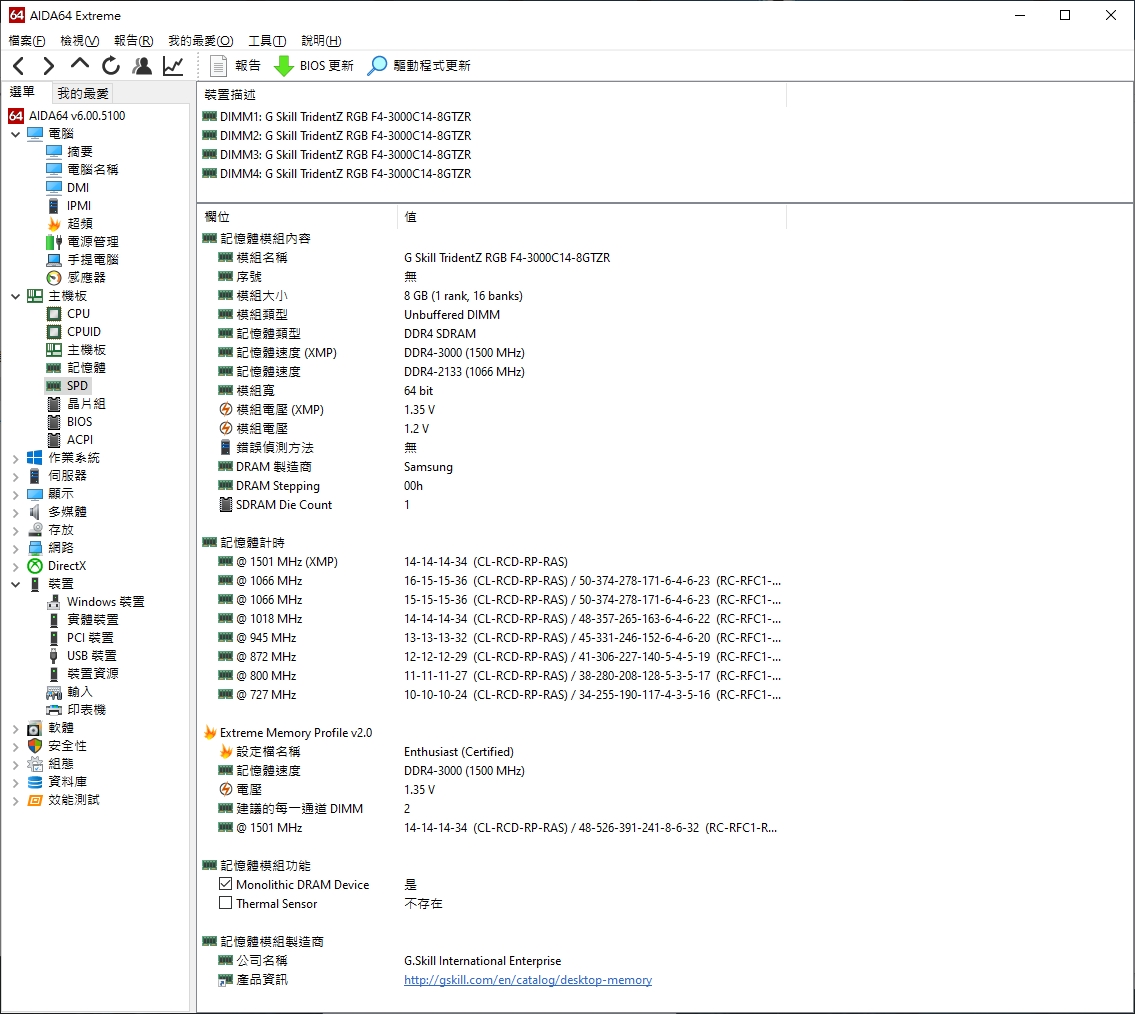Screen dimensions: 1135x1014
Task: Click the BIOS 更新 toolbar button label
Action: 326,66
